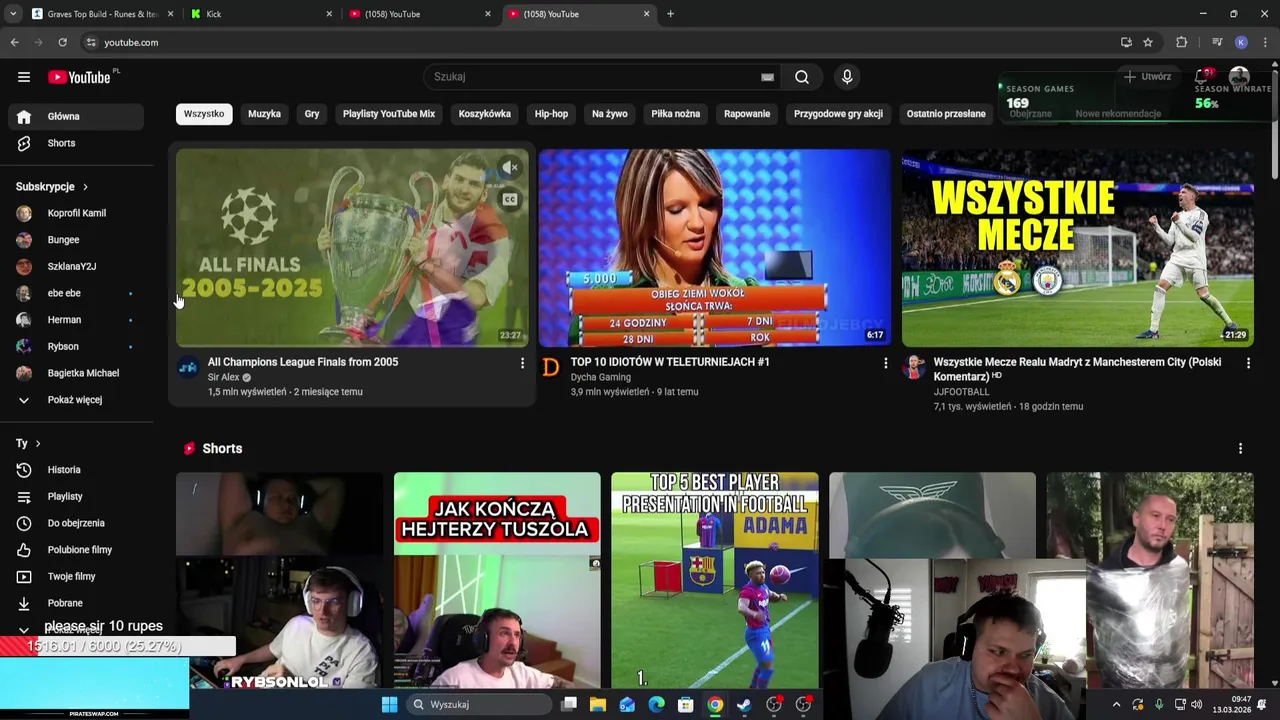Open options menu for TOP 10 IDIOTÓW video
This screenshot has width=1280, height=720.
click(885, 363)
